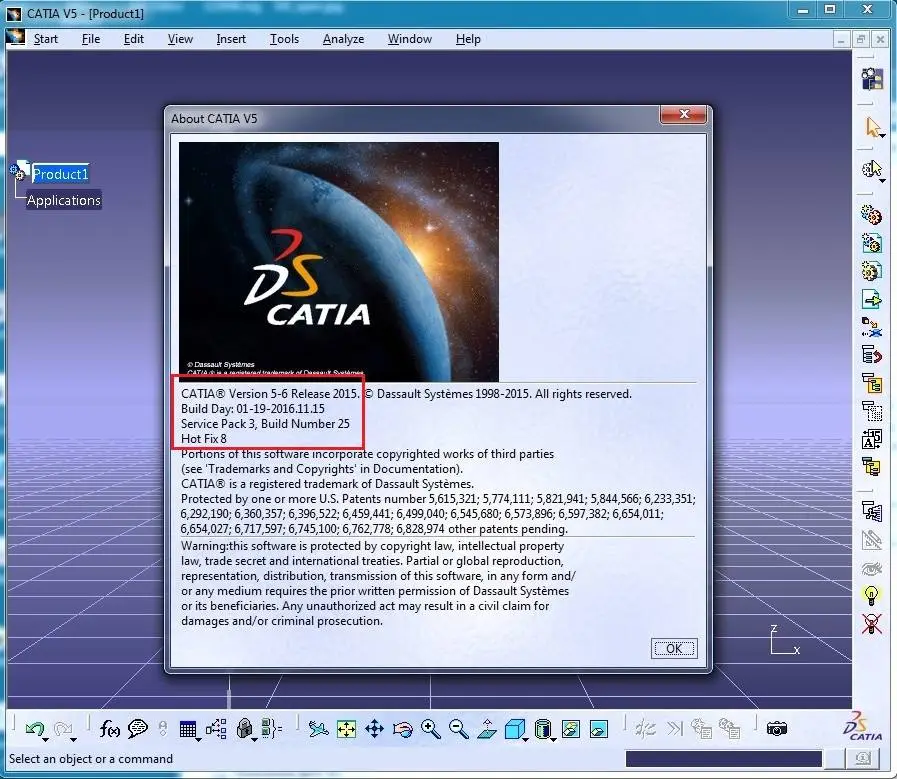This screenshot has height=779, width=897.
Task: Click the tree icon beside the lock icon
Action: click(x=216, y=729)
